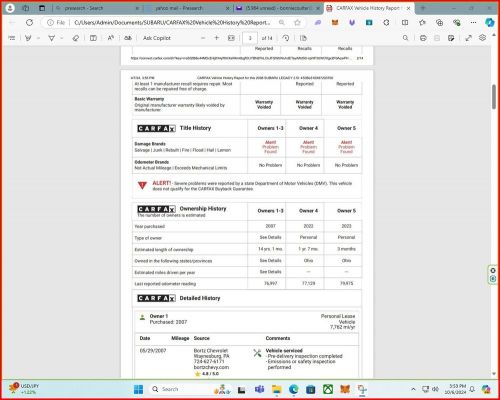Open PDF viewer settings gear

[482, 38]
